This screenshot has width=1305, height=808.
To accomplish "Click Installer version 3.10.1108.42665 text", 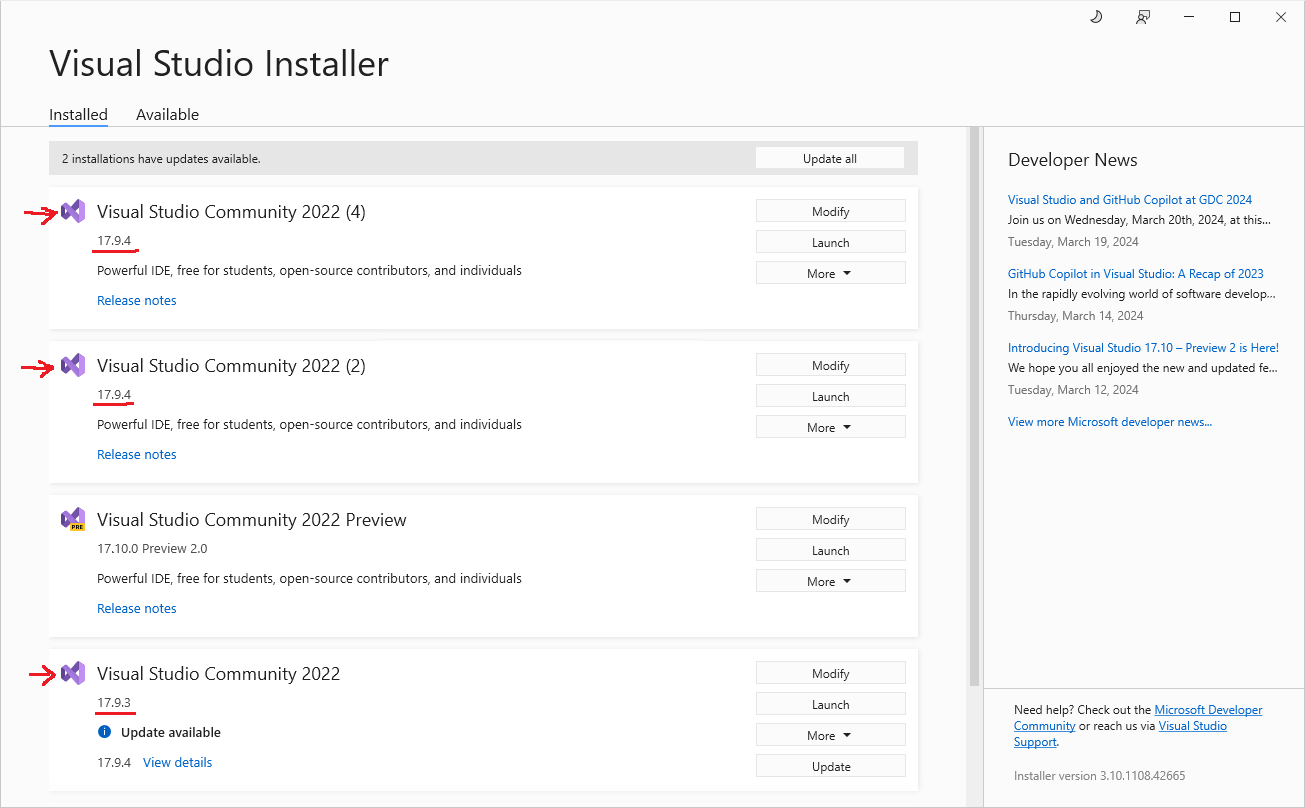I will click(1100, 775).
